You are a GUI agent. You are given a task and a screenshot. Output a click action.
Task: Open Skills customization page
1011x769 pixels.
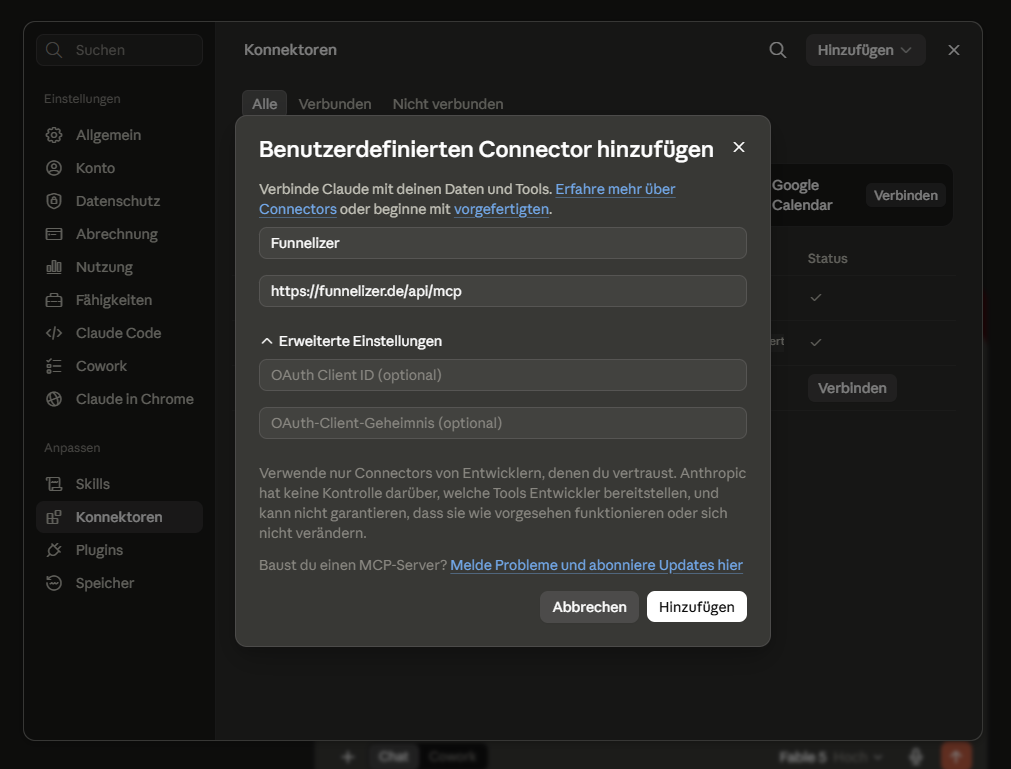(120, 483)
